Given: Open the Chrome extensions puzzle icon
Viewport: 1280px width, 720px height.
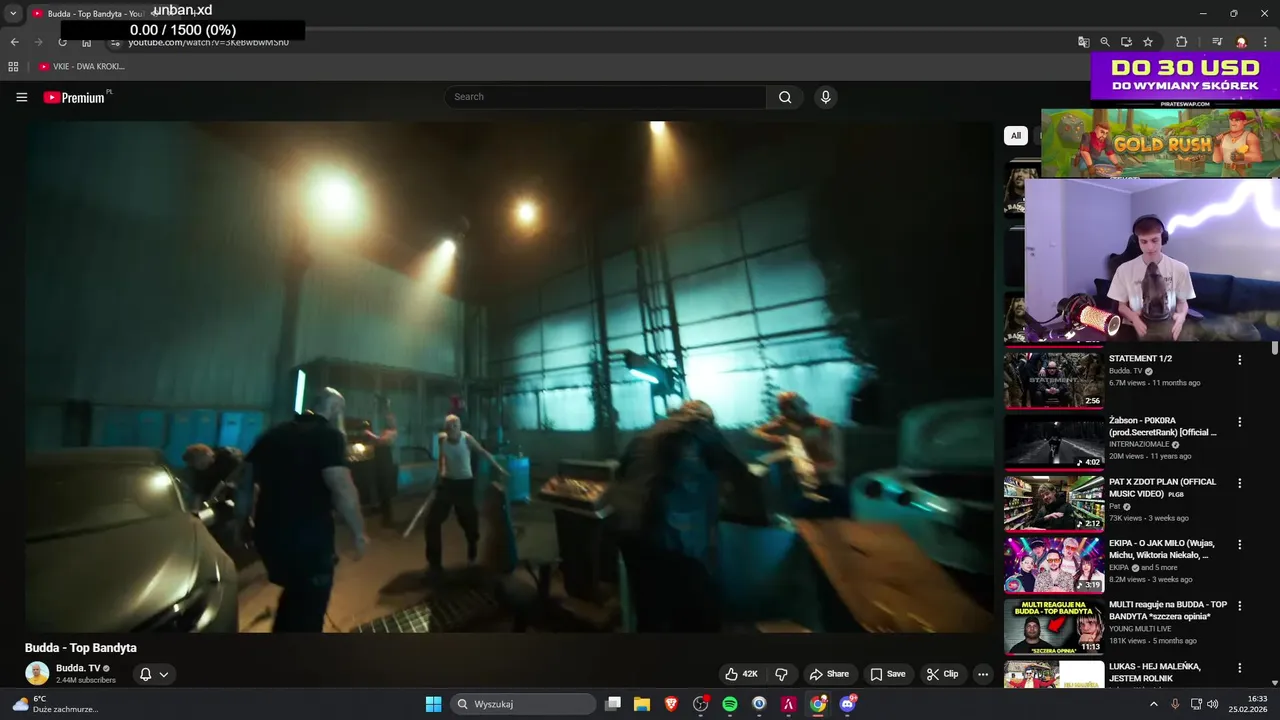Looking at the screenshot, I should click(1181, 42).
